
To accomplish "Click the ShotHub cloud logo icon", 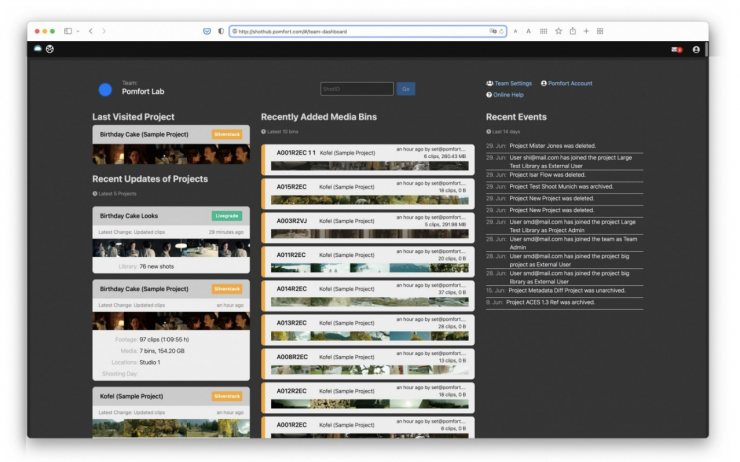I will pyautogui.click(x=38, y=48).
